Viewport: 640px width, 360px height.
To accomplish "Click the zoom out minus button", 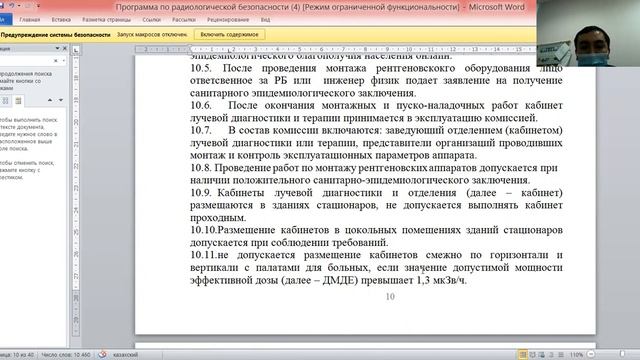I will click(x=591, y=354).
